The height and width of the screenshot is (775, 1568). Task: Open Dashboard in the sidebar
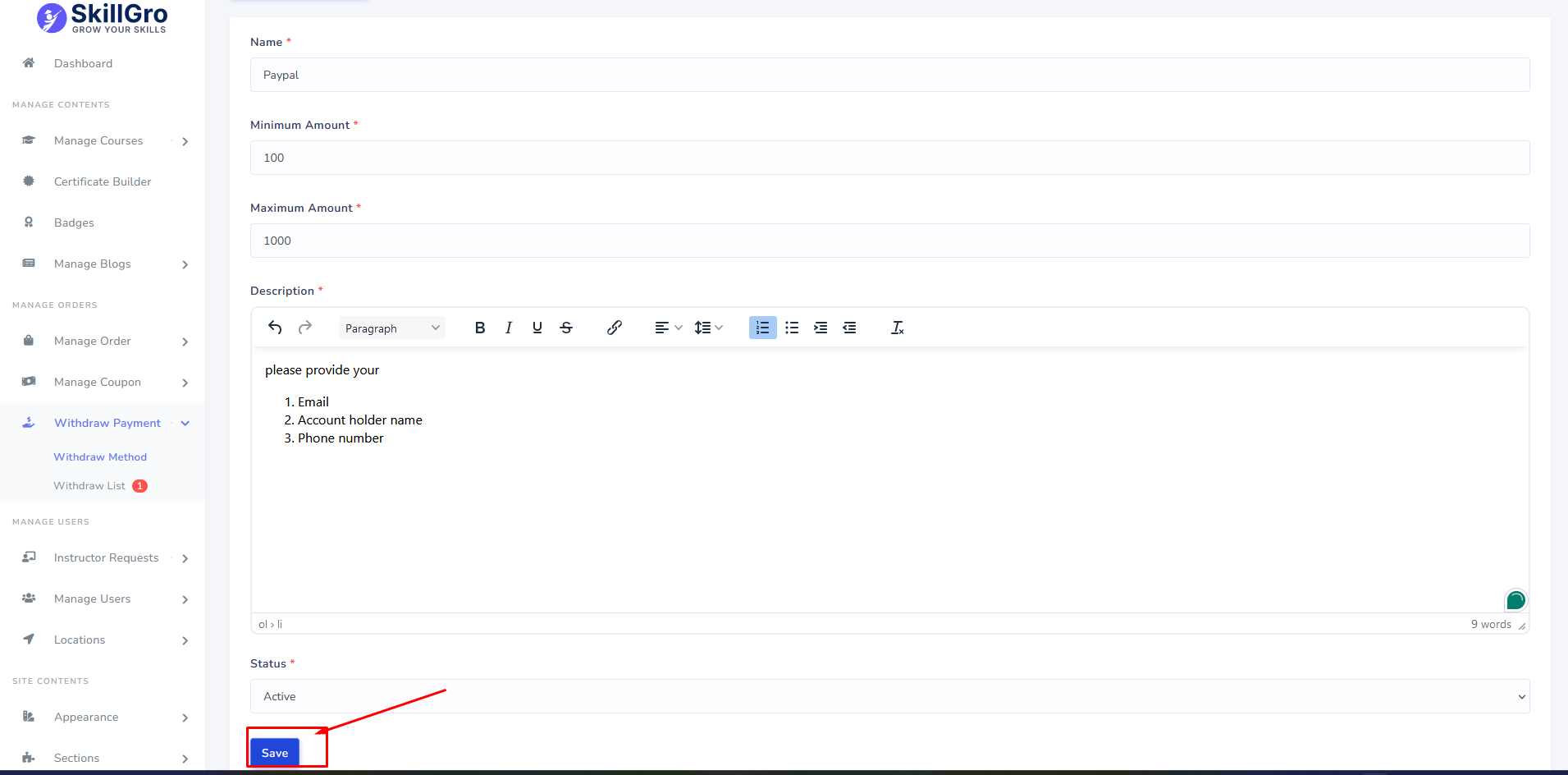point(83,63)
